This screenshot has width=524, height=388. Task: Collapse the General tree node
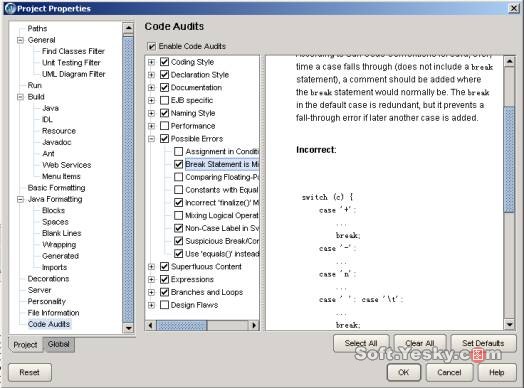[20, 40]
